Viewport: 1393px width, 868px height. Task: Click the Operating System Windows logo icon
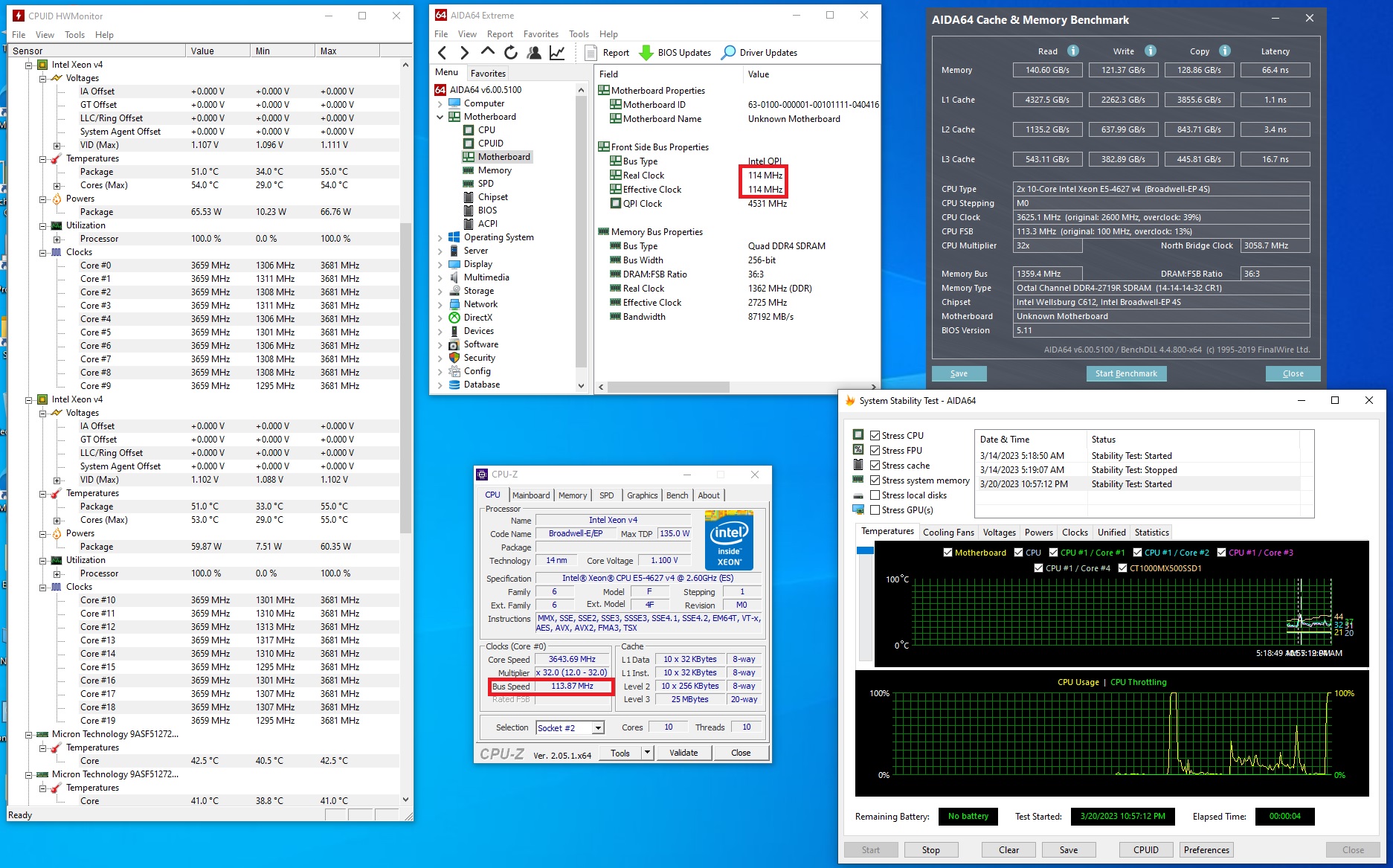pos(454,237)
